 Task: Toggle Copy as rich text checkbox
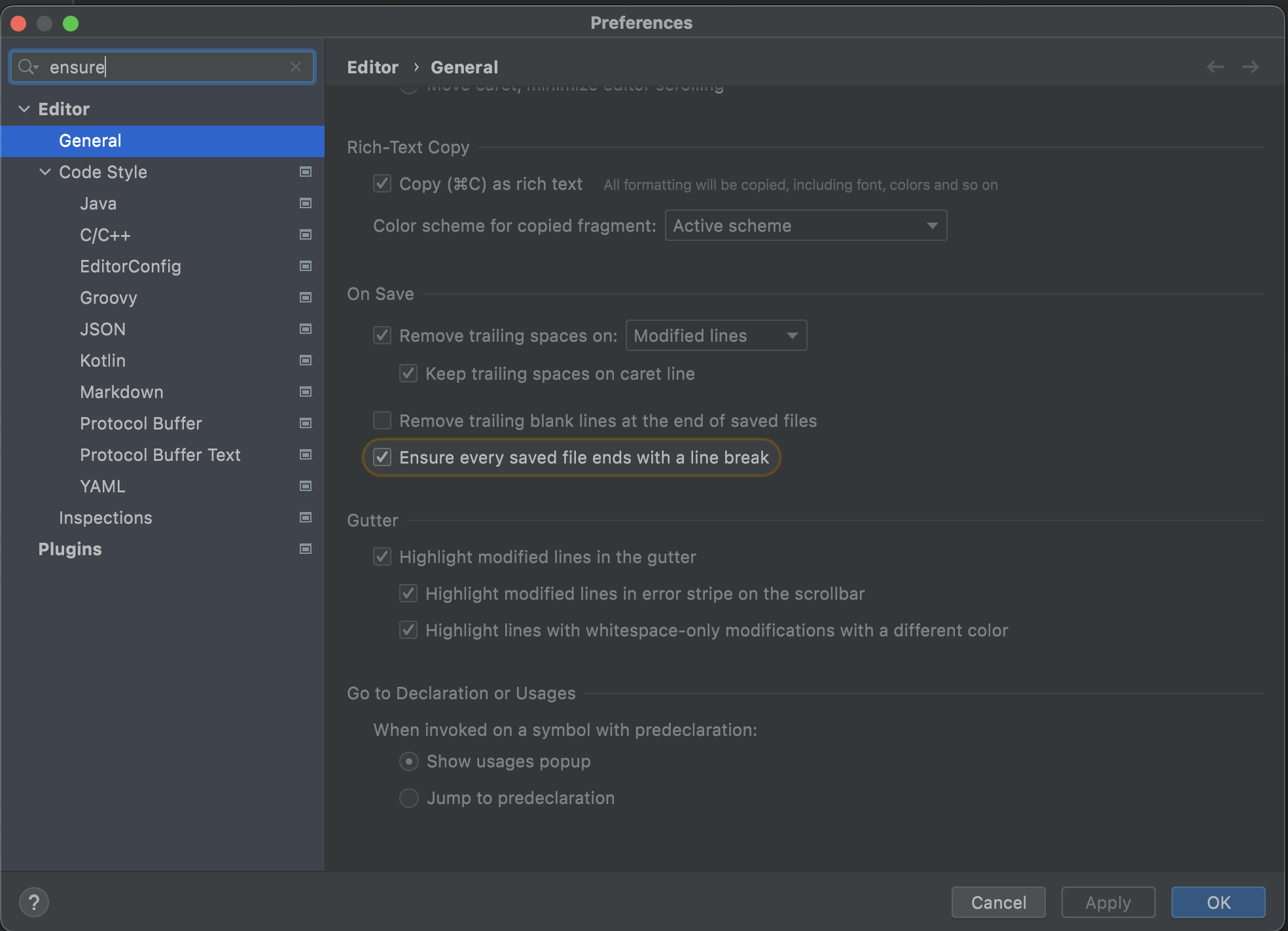click(382, 183)
